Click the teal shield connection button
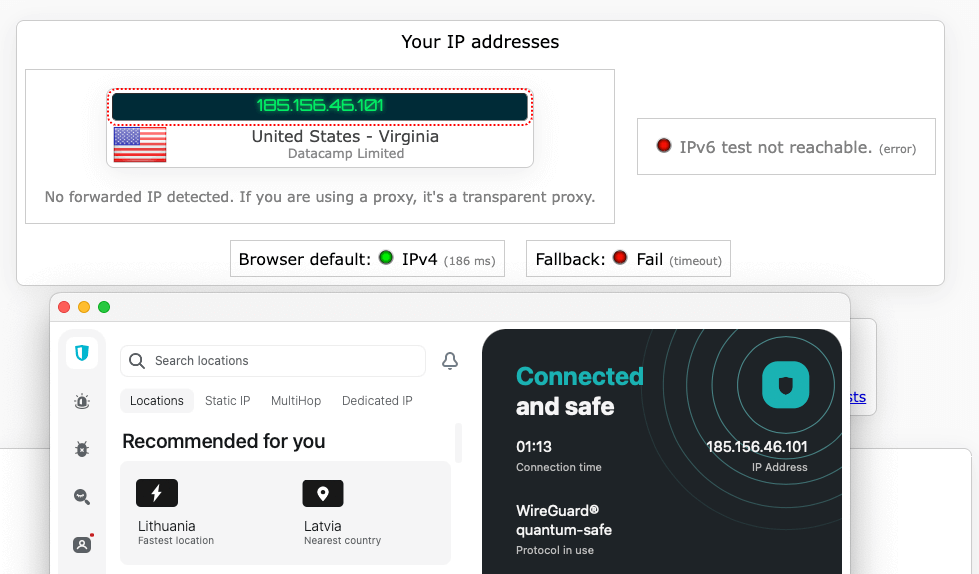Viewport: 979px width, 574px height. point(785,385)
